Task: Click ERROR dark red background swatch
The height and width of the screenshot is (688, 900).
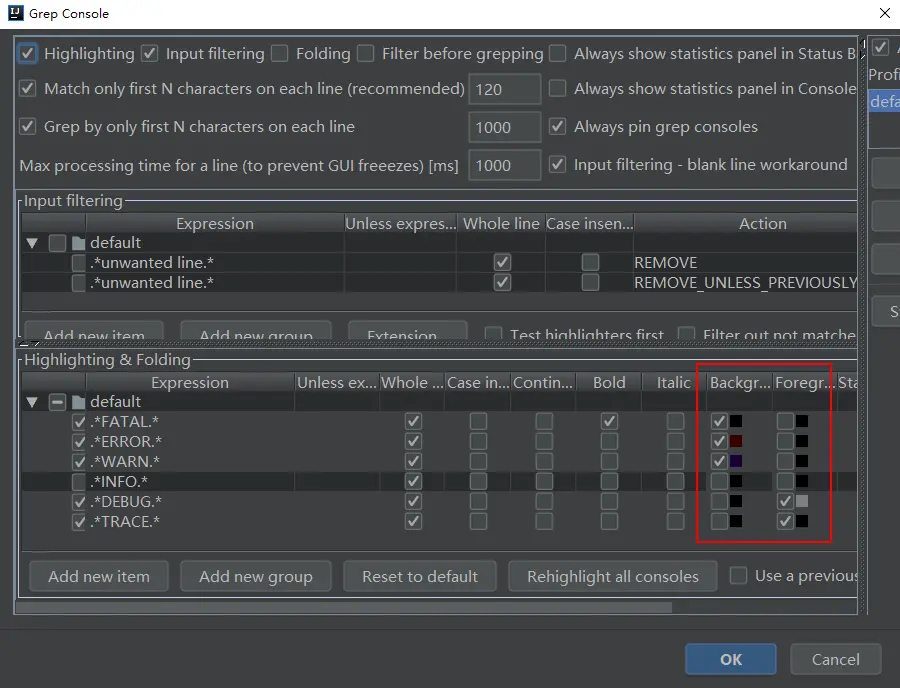Action: (x=736, y=441)
